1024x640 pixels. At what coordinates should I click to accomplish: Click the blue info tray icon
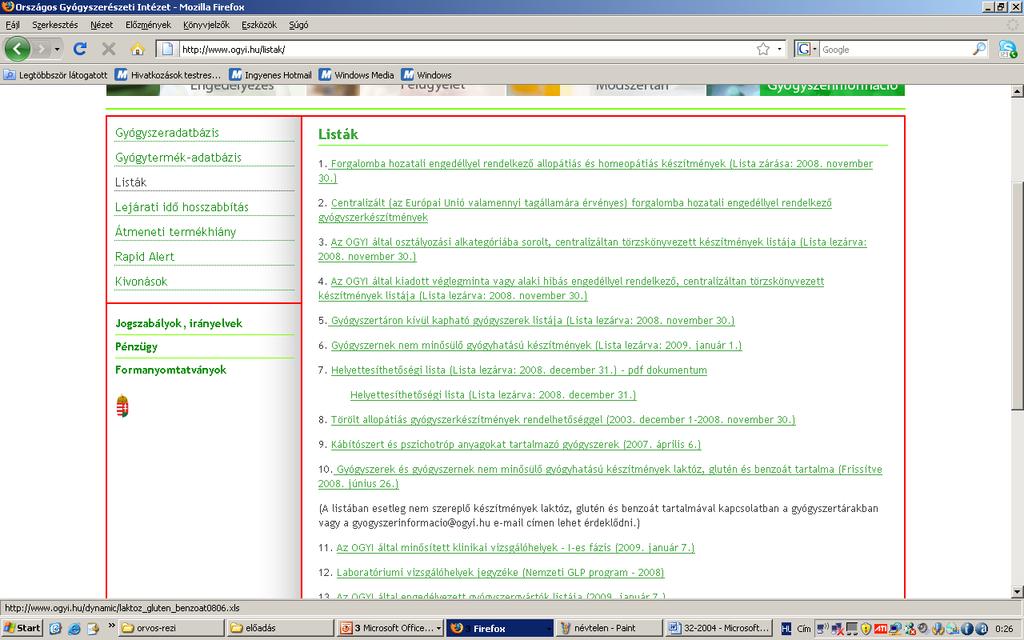click(x=968, y=628)
